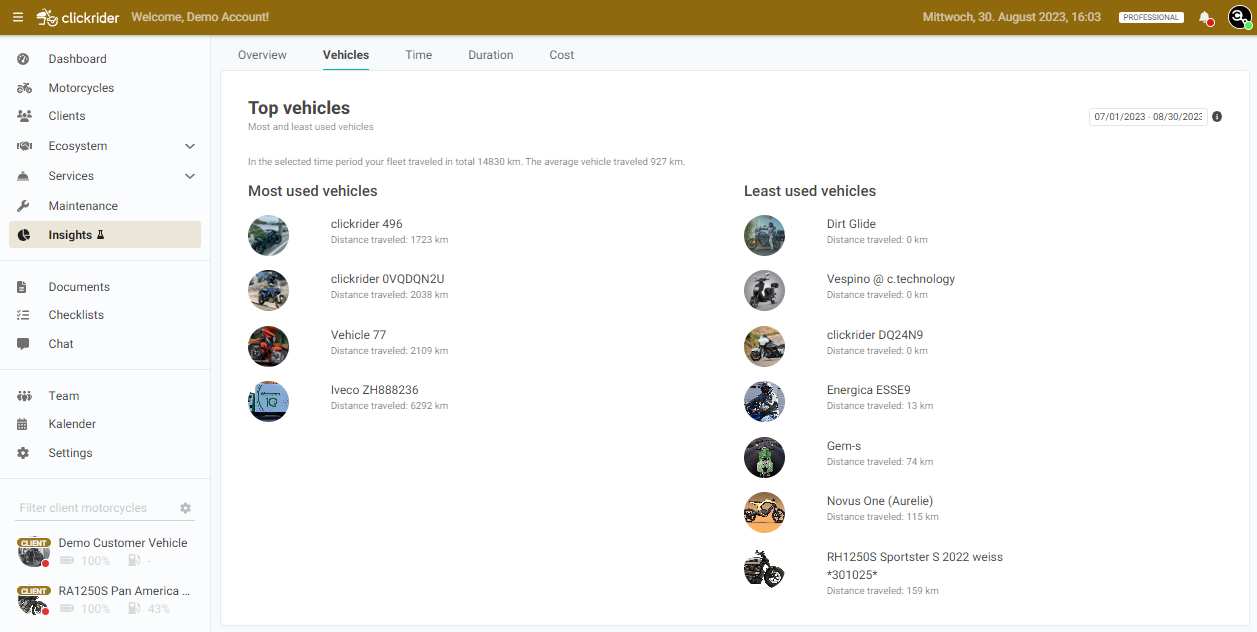Open clickrider 496 vehicle thumbnail
The image size is (1257, 632).
click(x=268, y=235)
